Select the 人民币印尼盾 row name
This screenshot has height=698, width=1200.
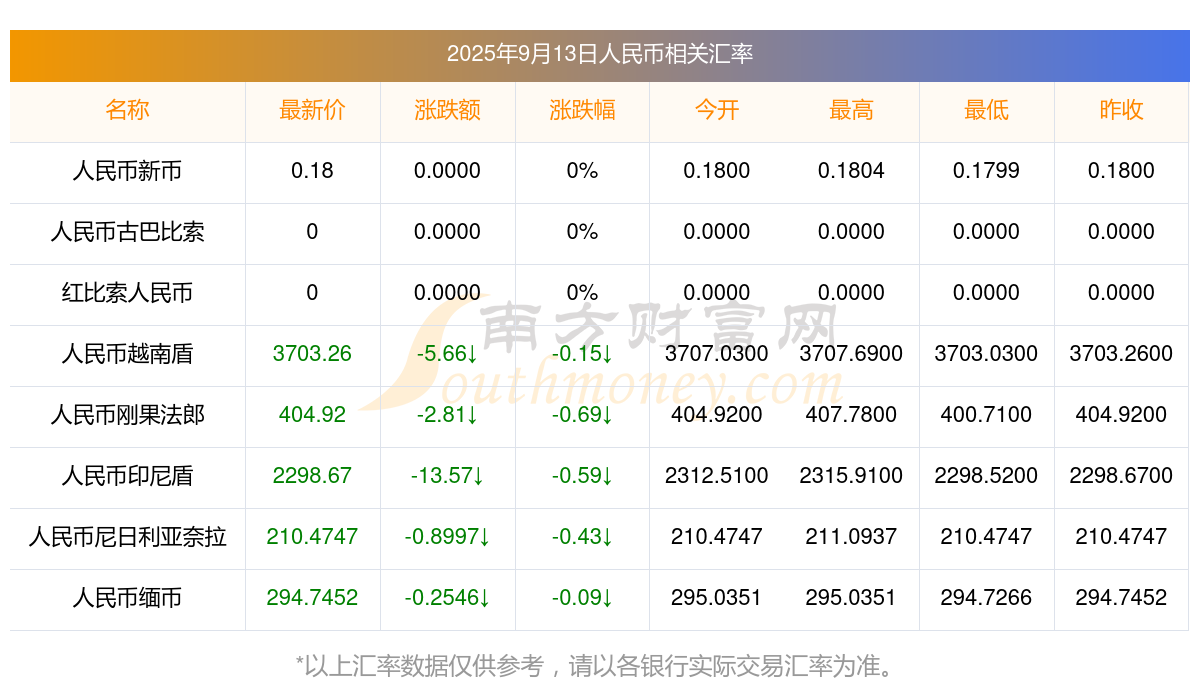(x=127, y=477)
